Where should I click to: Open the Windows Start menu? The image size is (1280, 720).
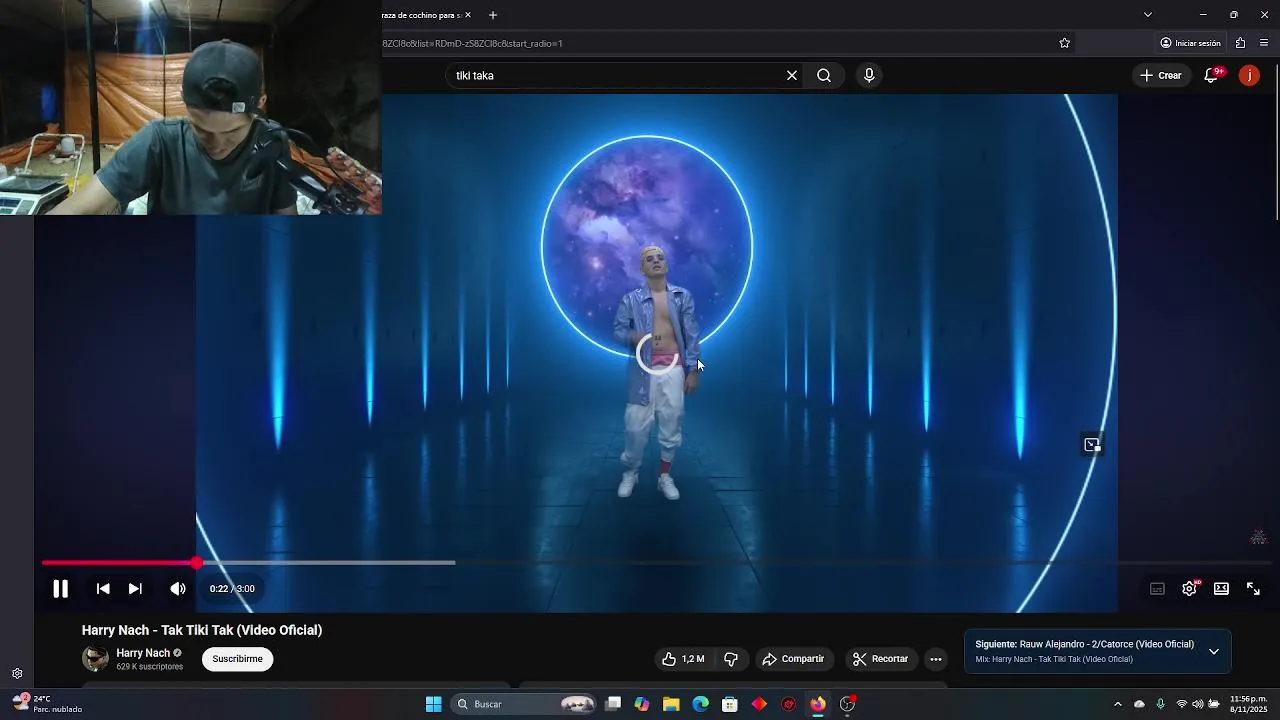(x=433, y=704)
